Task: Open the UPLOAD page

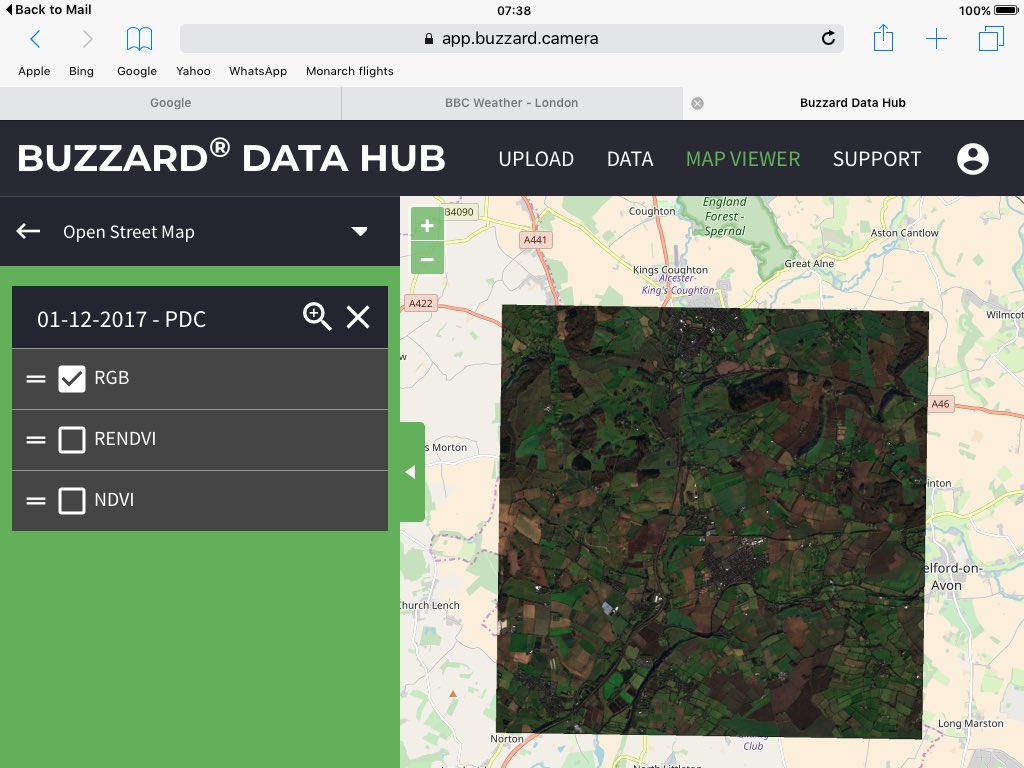Action: point(536,159)
